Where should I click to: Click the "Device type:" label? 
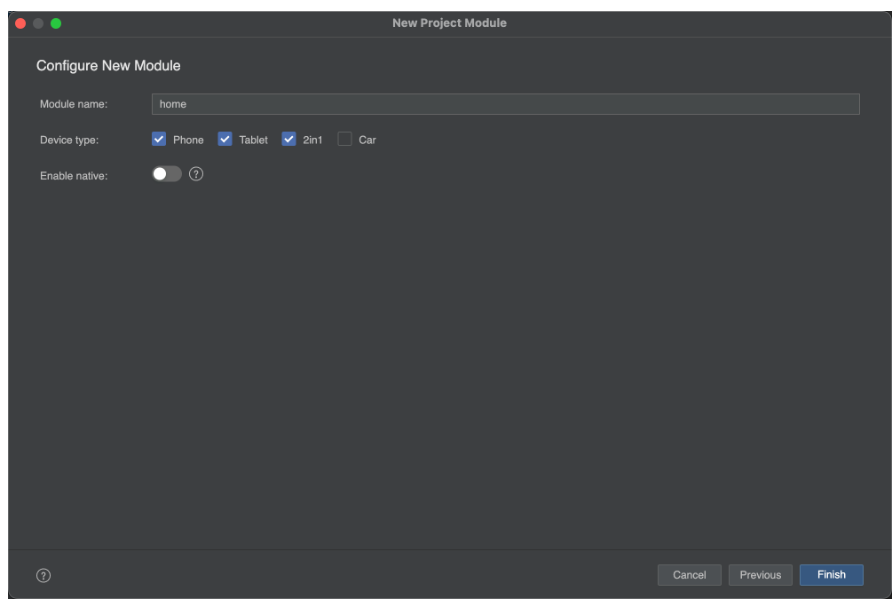click(70, 140)
